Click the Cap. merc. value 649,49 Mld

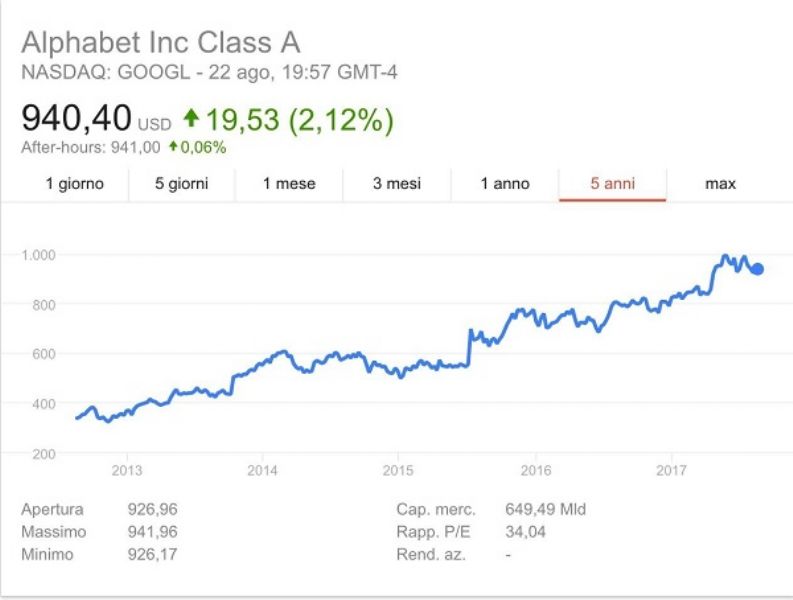click(545, 509)
